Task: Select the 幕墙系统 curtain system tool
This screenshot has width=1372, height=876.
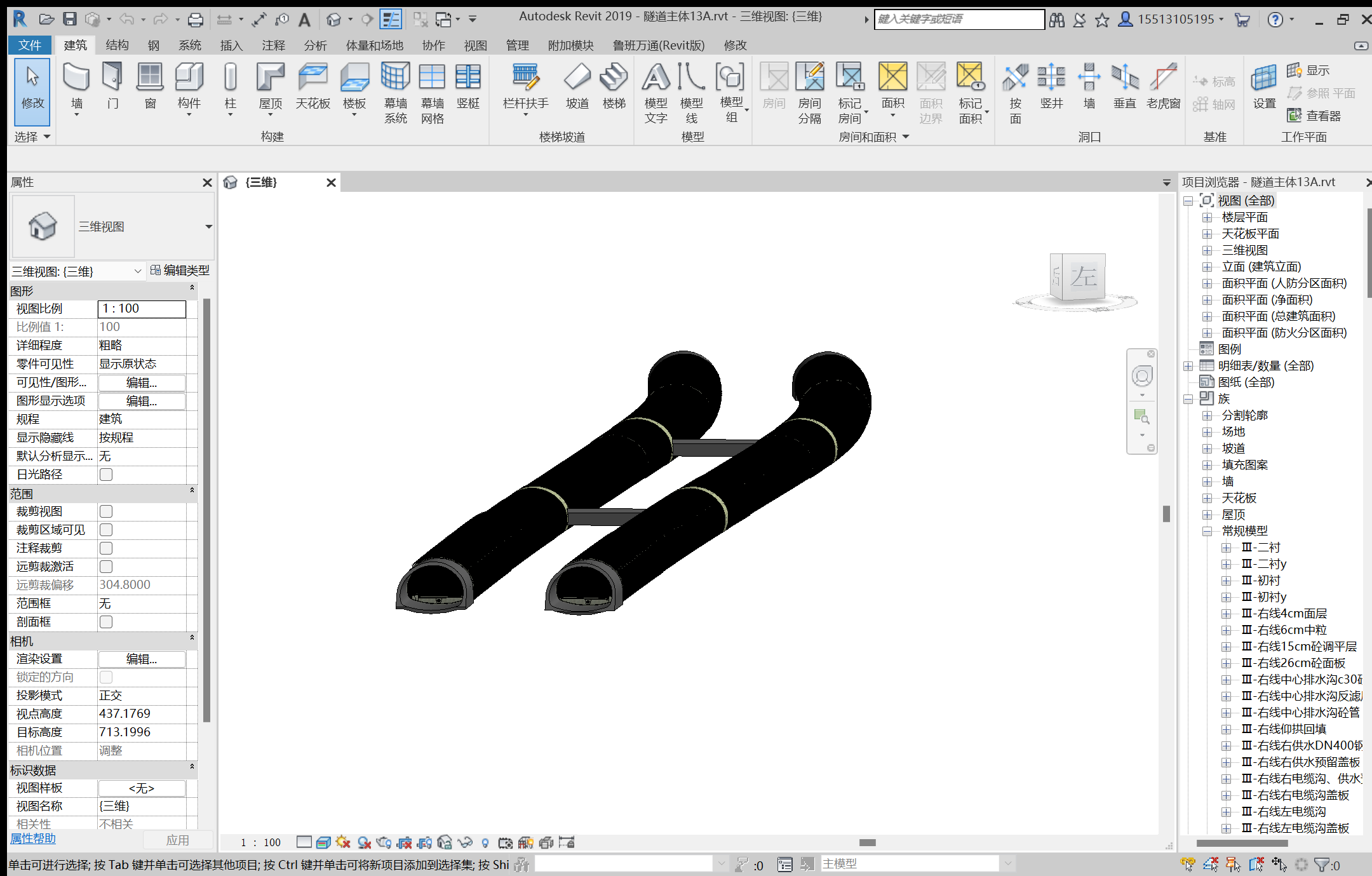Action: click(395, 93)
